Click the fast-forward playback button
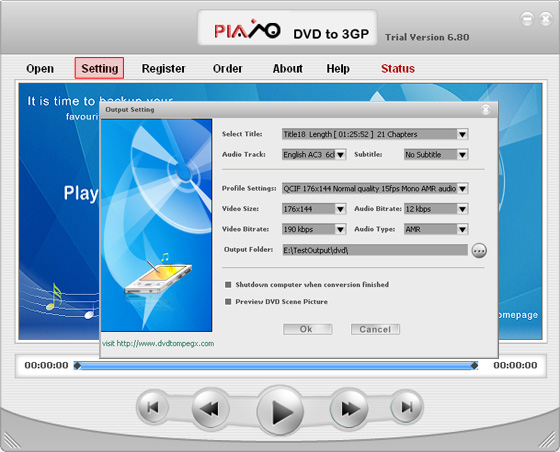This screenshot has width=560, height=452. point(349,408)
